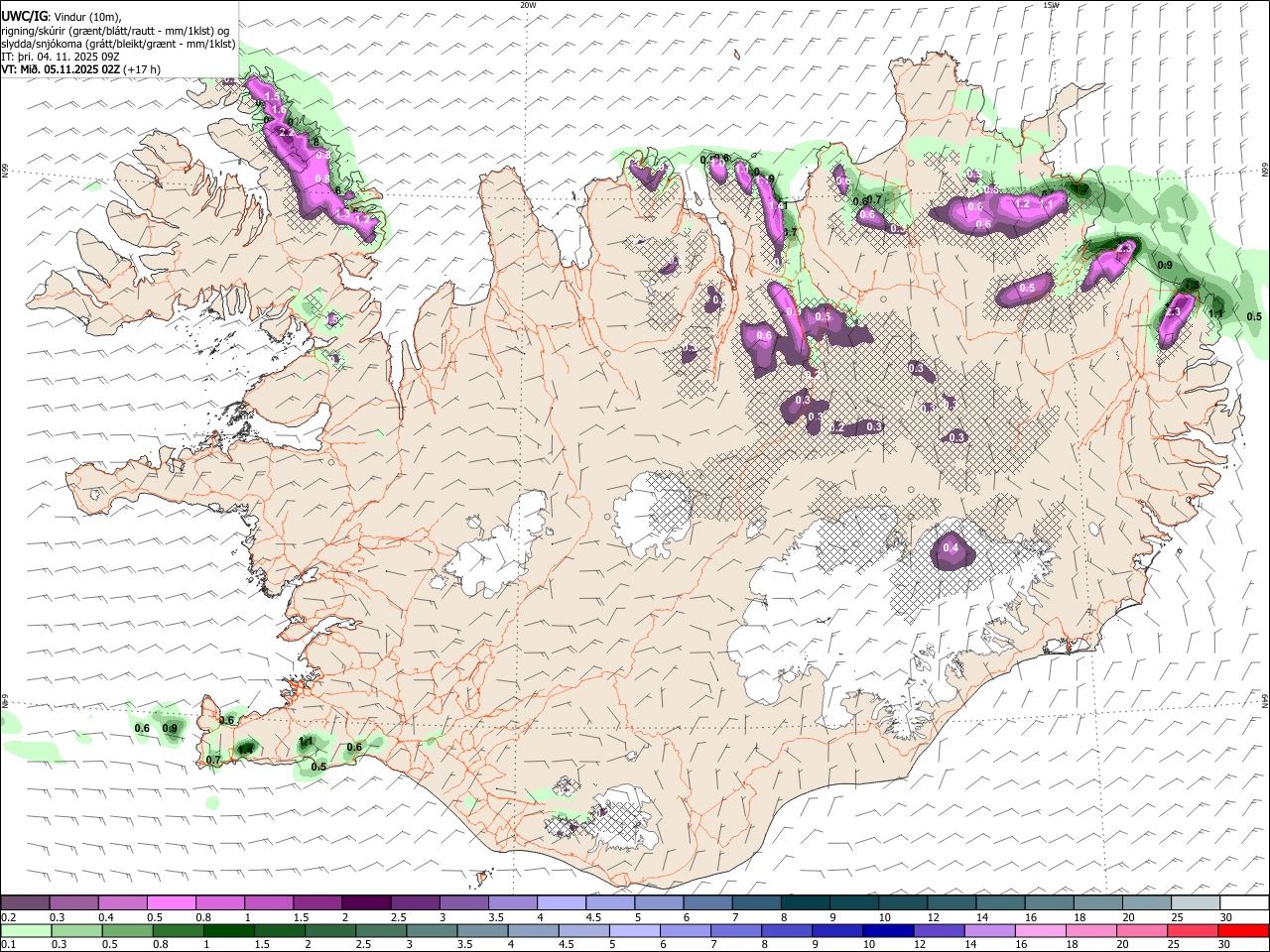Click the "VT: Mið. 05.11.2025 02Z" valid time
Viewport: 1270px width, 952px height.
coord(60,69)
